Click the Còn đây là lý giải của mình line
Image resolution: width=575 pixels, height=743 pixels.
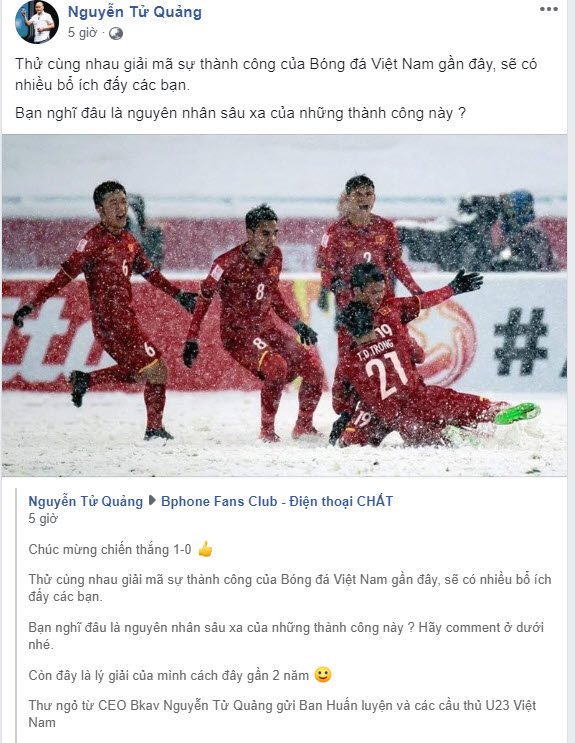point(169,675)
